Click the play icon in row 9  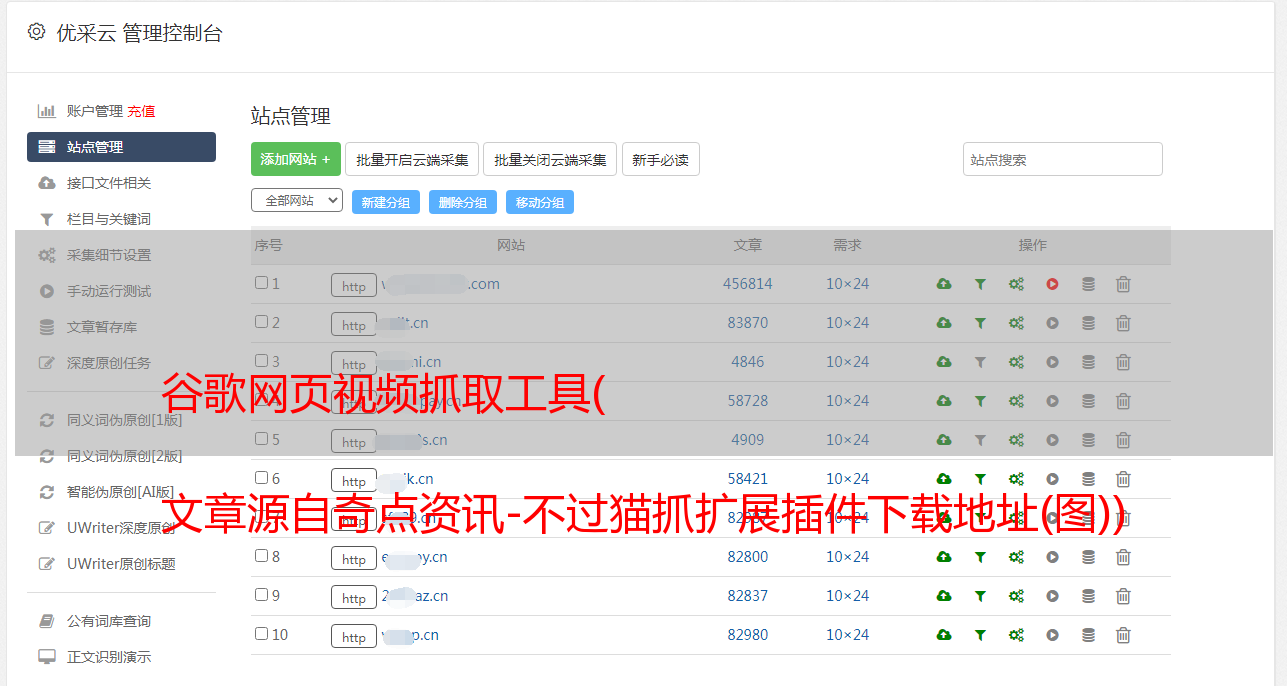click(1052, 596)
